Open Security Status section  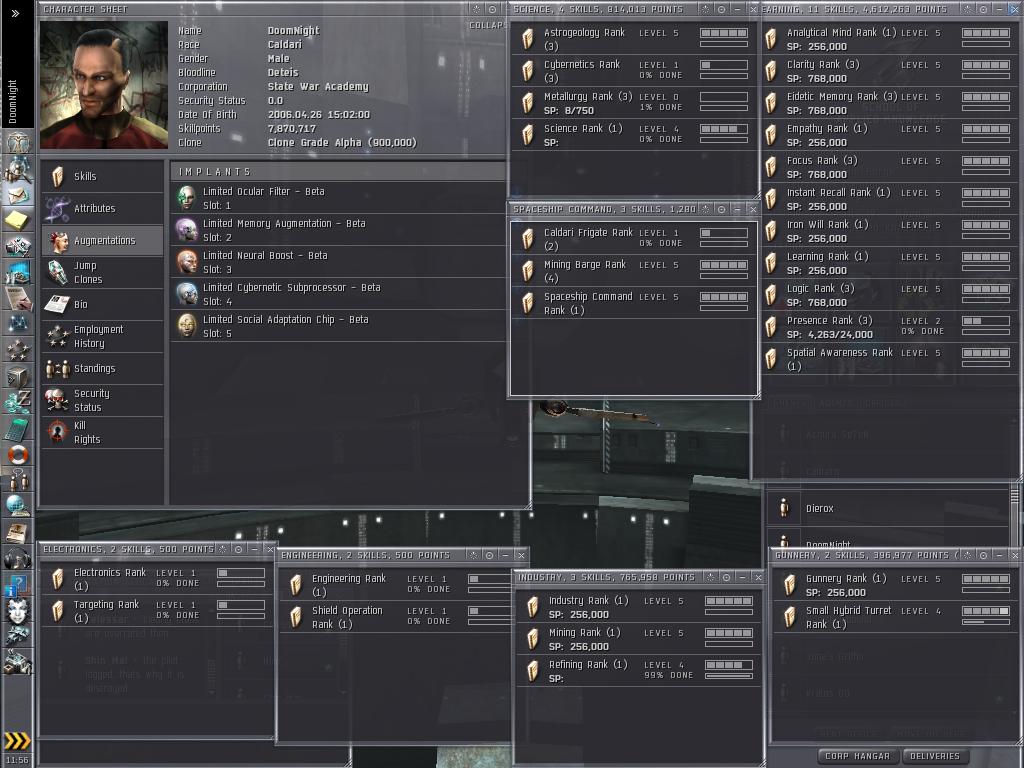pos(103,400)
